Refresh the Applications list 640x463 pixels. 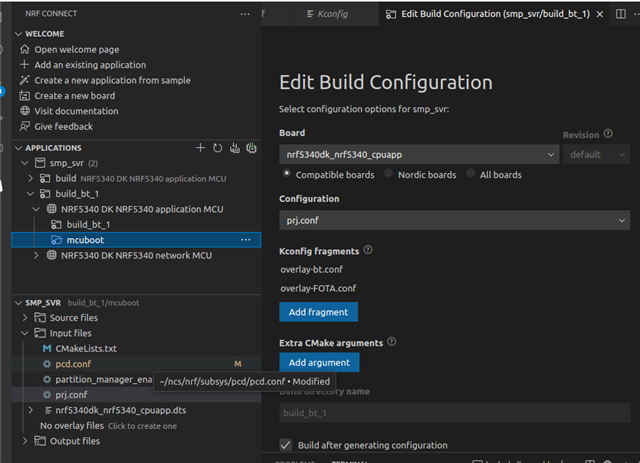(x=217, y=148)
